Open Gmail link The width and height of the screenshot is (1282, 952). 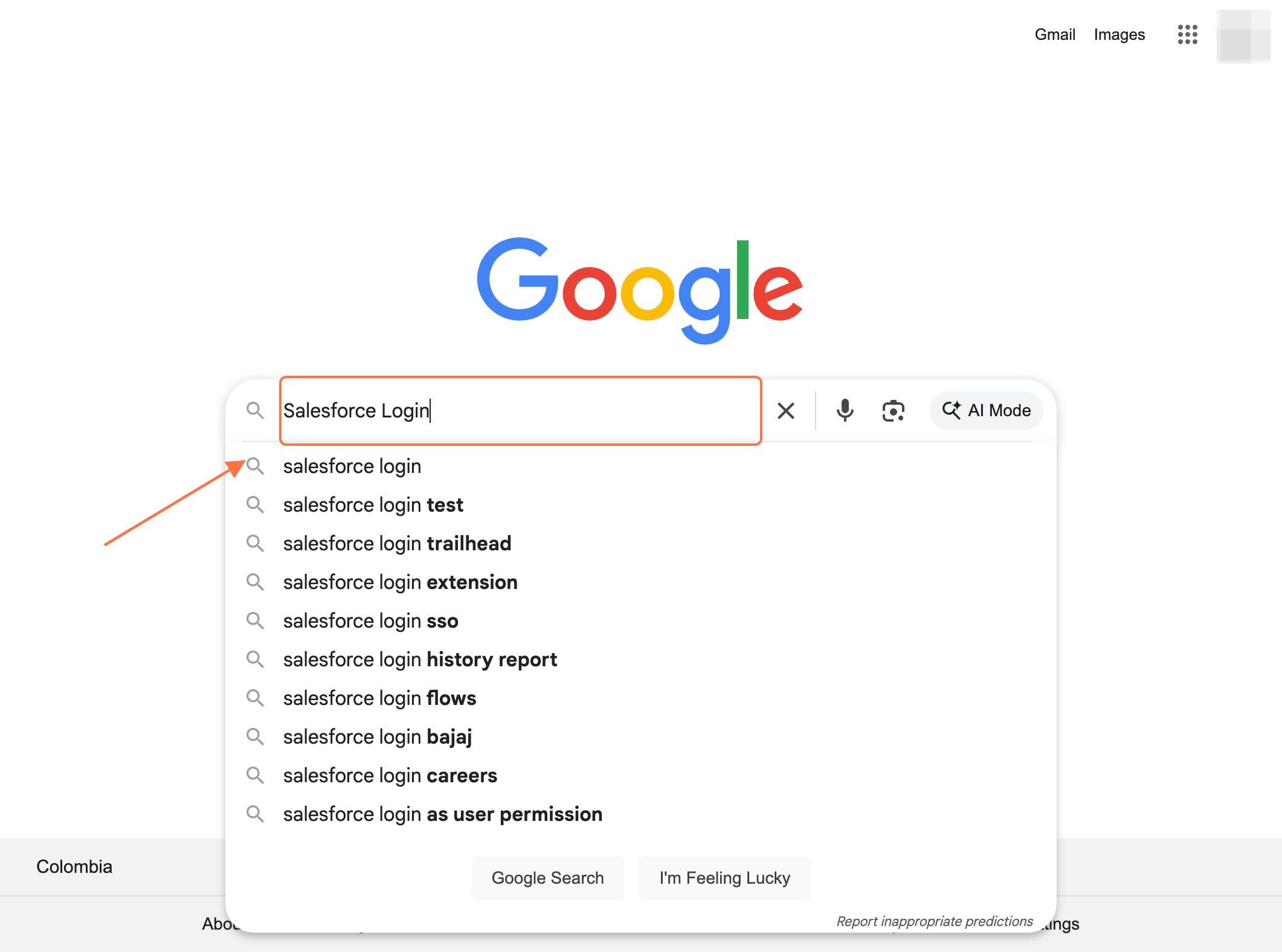pos(1055,34)
